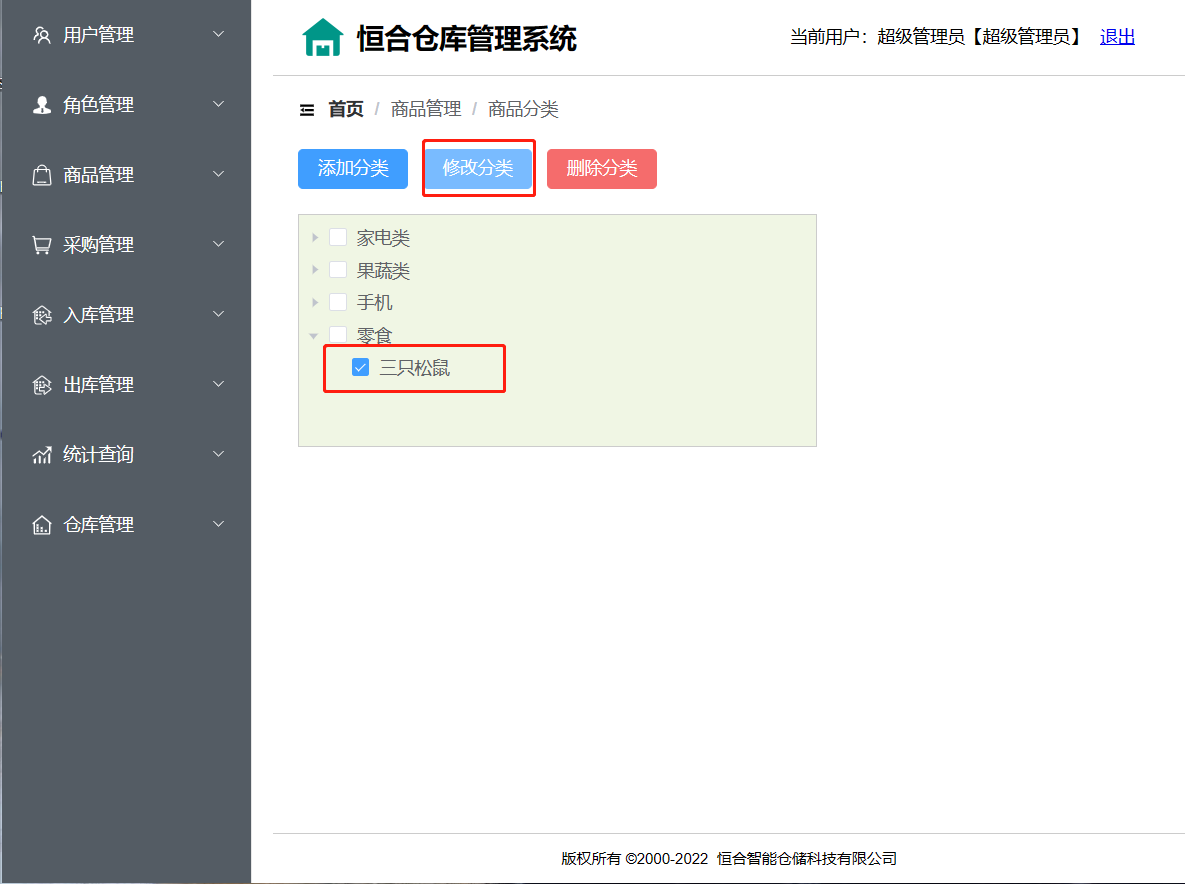Click the 角色管理 person icon
Viewport: 1185px width, 884px height.
tap(42, 105)
